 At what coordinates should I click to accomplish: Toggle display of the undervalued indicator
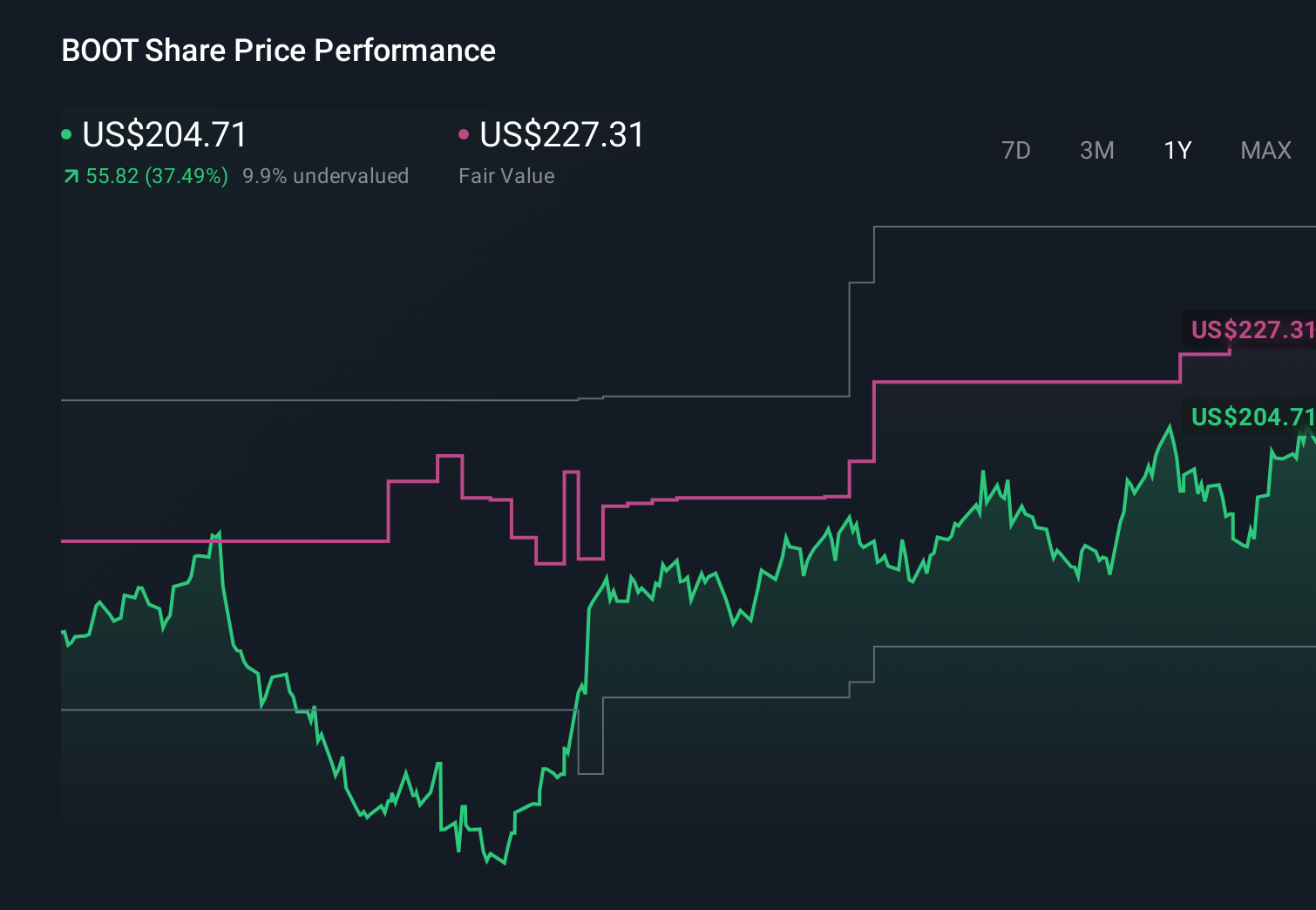pyautogui.click(x=326, y=175)
